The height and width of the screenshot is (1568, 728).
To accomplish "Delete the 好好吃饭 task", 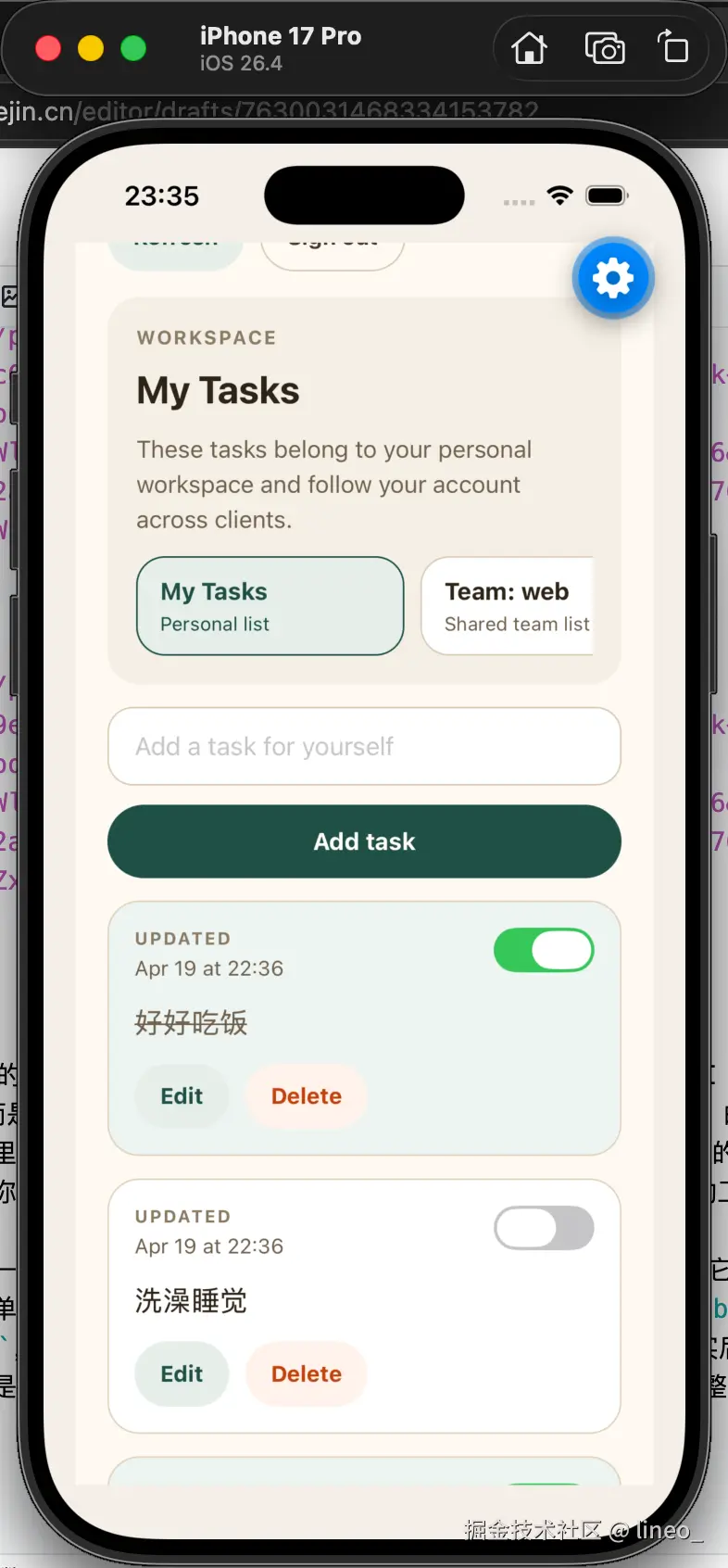I will coord(307,1096).
